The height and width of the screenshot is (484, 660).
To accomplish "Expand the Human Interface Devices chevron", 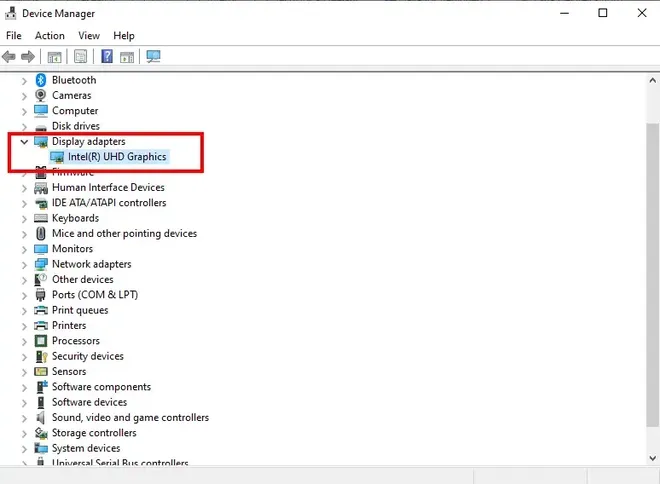I will (24, 189).
